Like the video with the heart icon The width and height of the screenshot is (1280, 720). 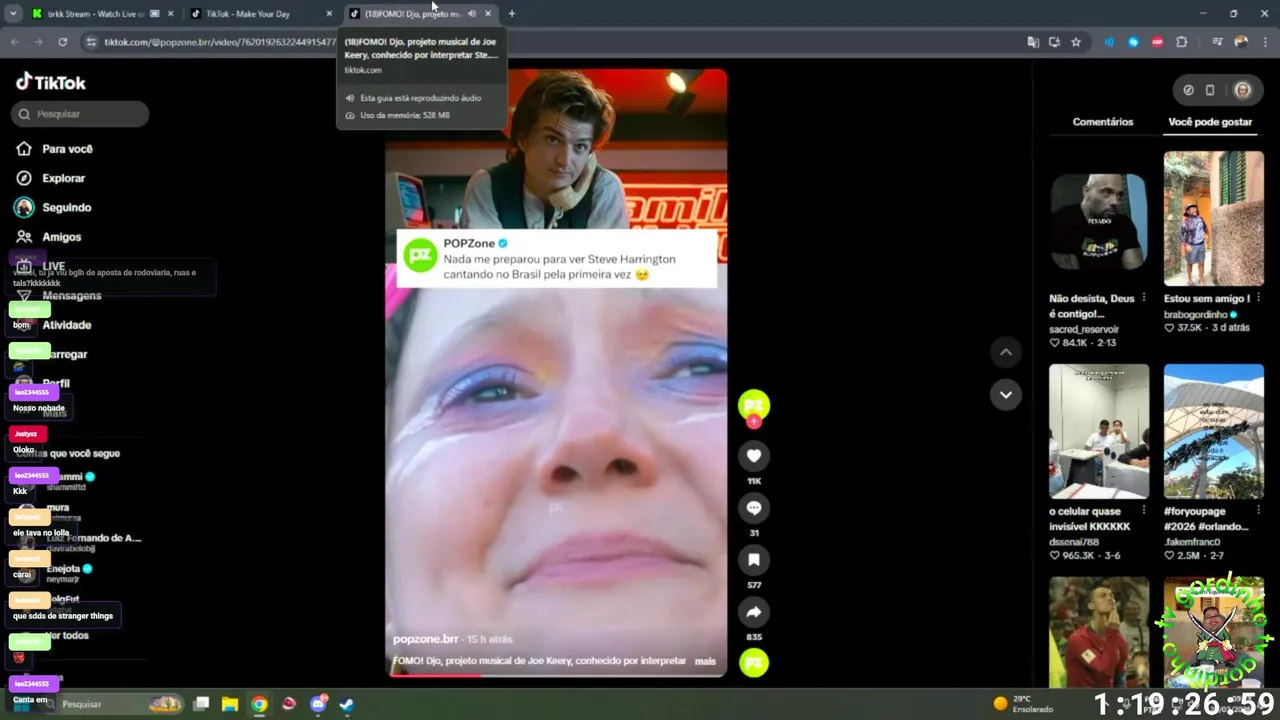[754, 456]
